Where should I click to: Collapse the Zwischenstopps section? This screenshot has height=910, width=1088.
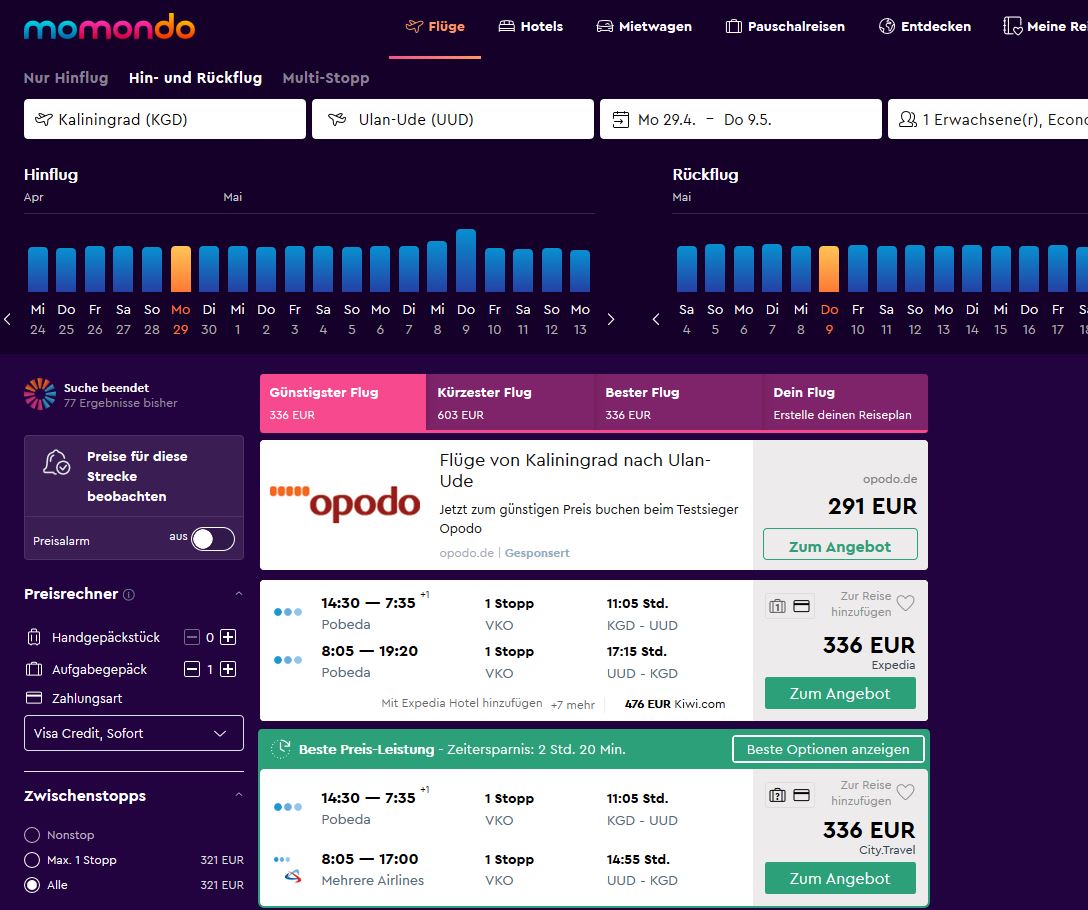point(239,795)
